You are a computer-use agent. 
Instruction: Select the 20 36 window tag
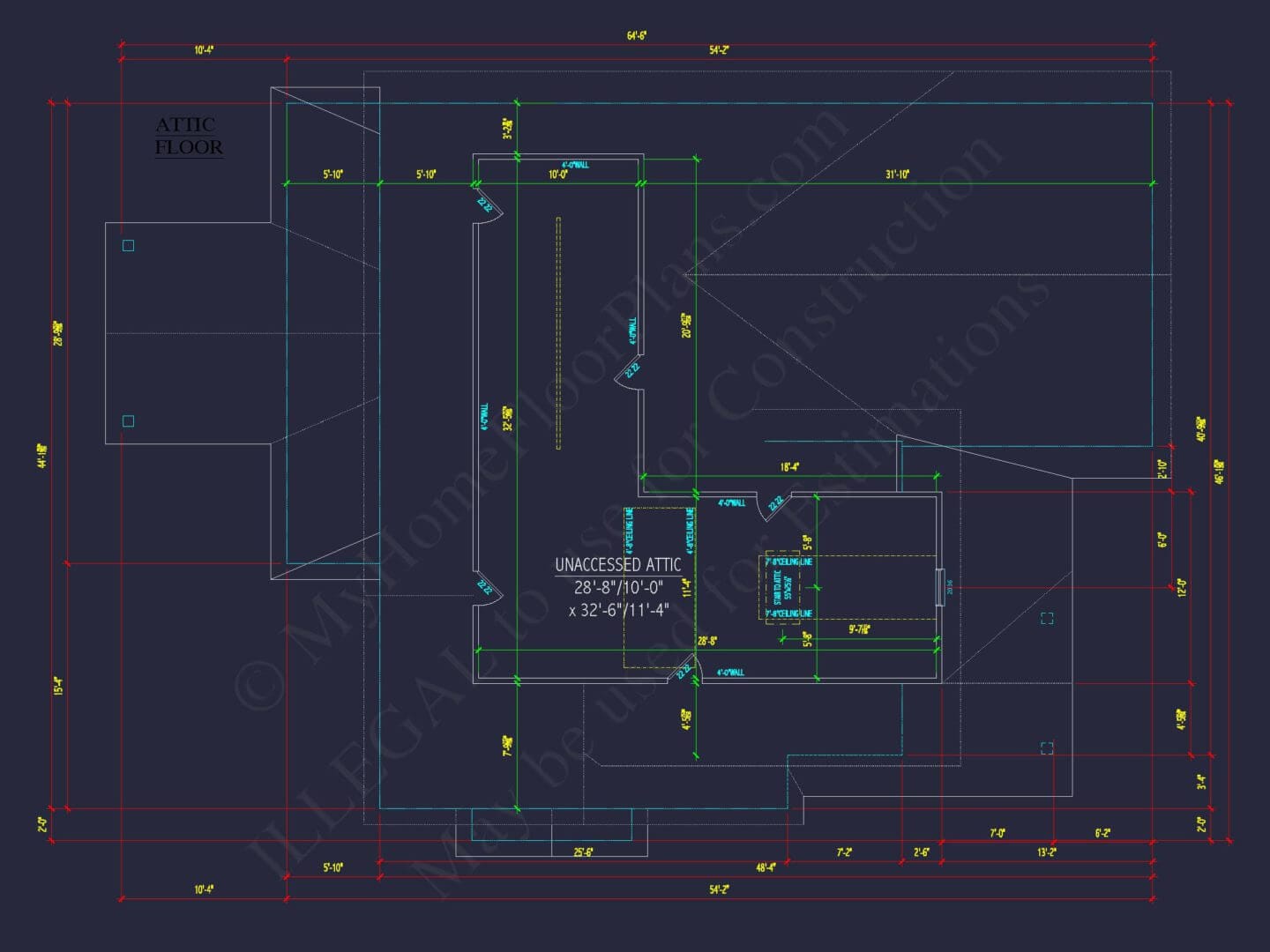coord(950,587)
